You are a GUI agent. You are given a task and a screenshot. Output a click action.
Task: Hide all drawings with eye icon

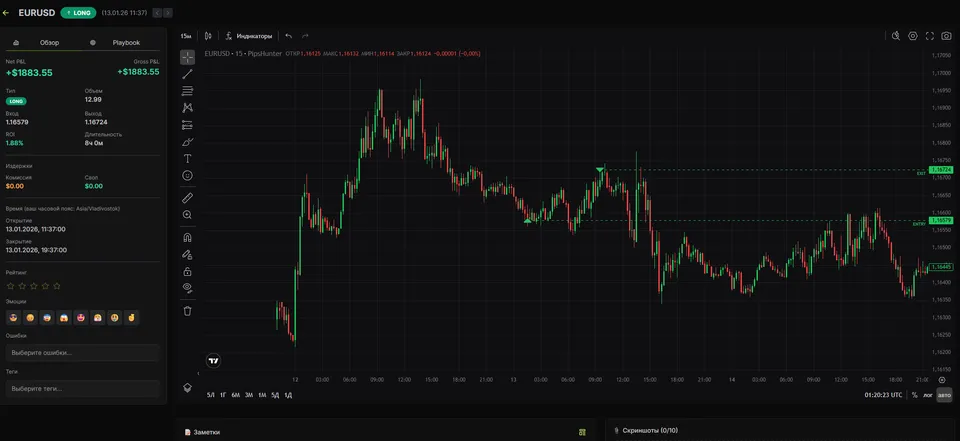pos(187,288)
